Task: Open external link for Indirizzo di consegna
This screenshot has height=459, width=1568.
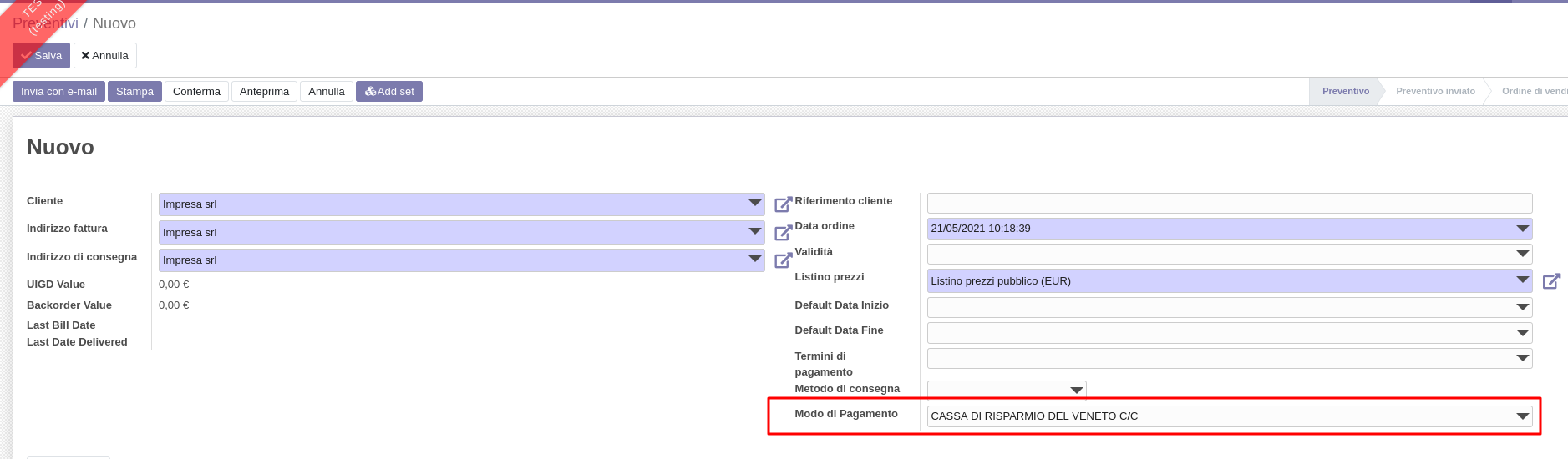Action: [x=783, y=260]
